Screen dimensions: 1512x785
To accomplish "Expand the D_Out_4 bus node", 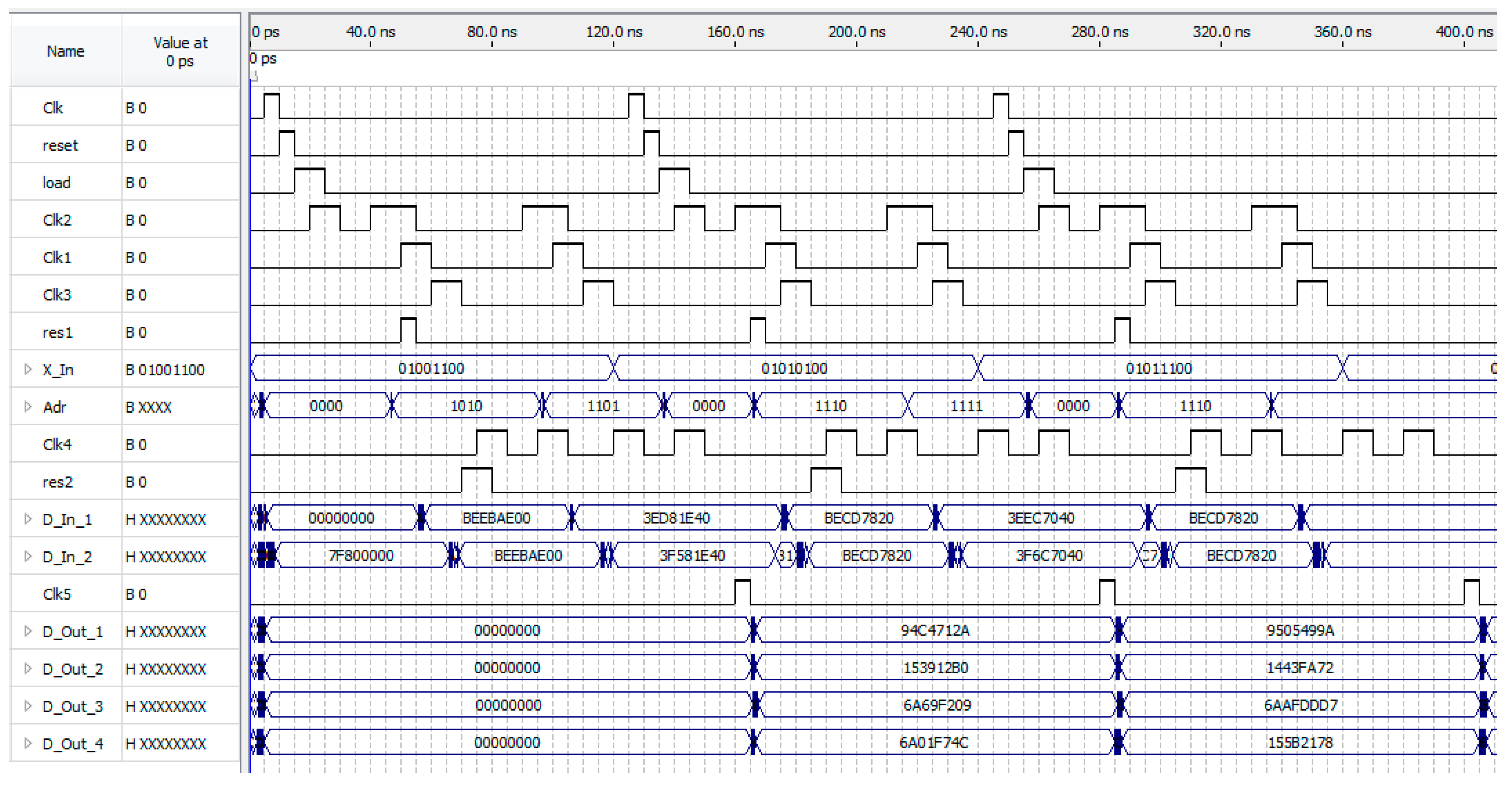I will point(28,744).
